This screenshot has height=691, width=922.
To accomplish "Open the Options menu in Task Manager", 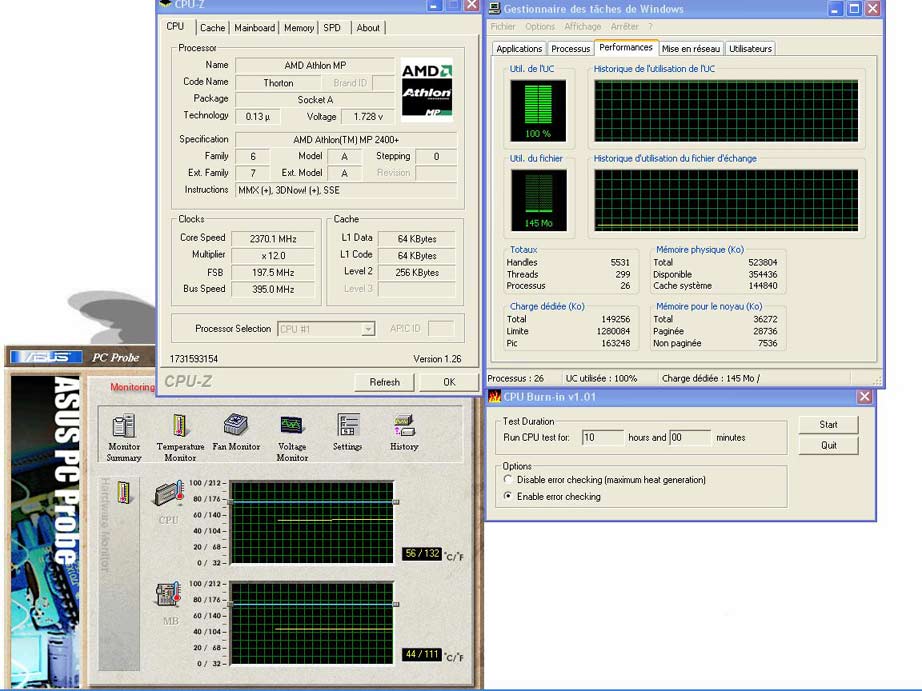I will (x=540, y=26).
